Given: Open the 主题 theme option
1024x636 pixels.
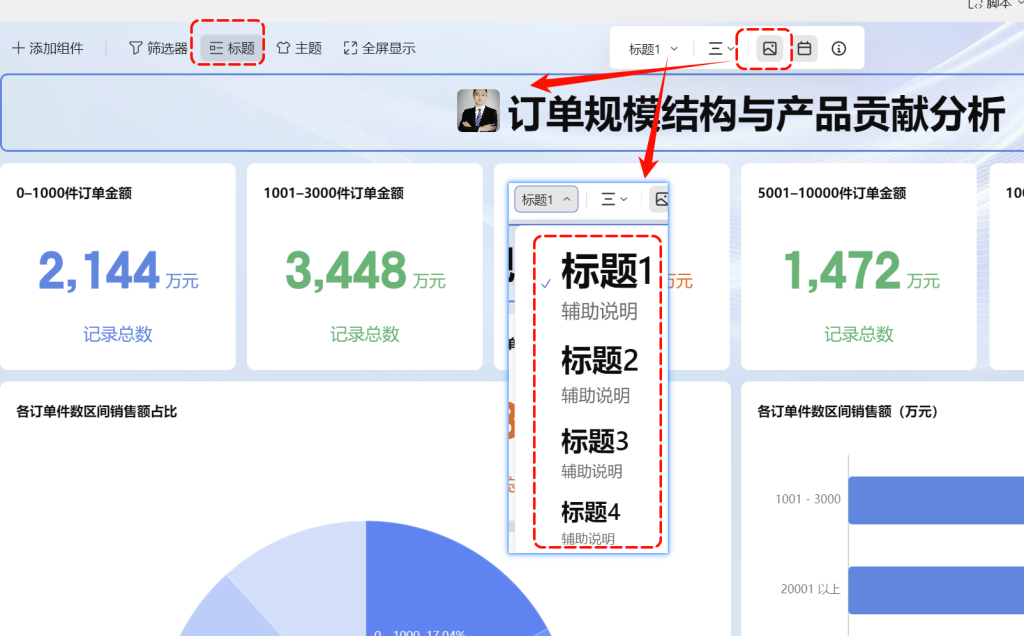Looking at the screenshot, I should [299, 48].
